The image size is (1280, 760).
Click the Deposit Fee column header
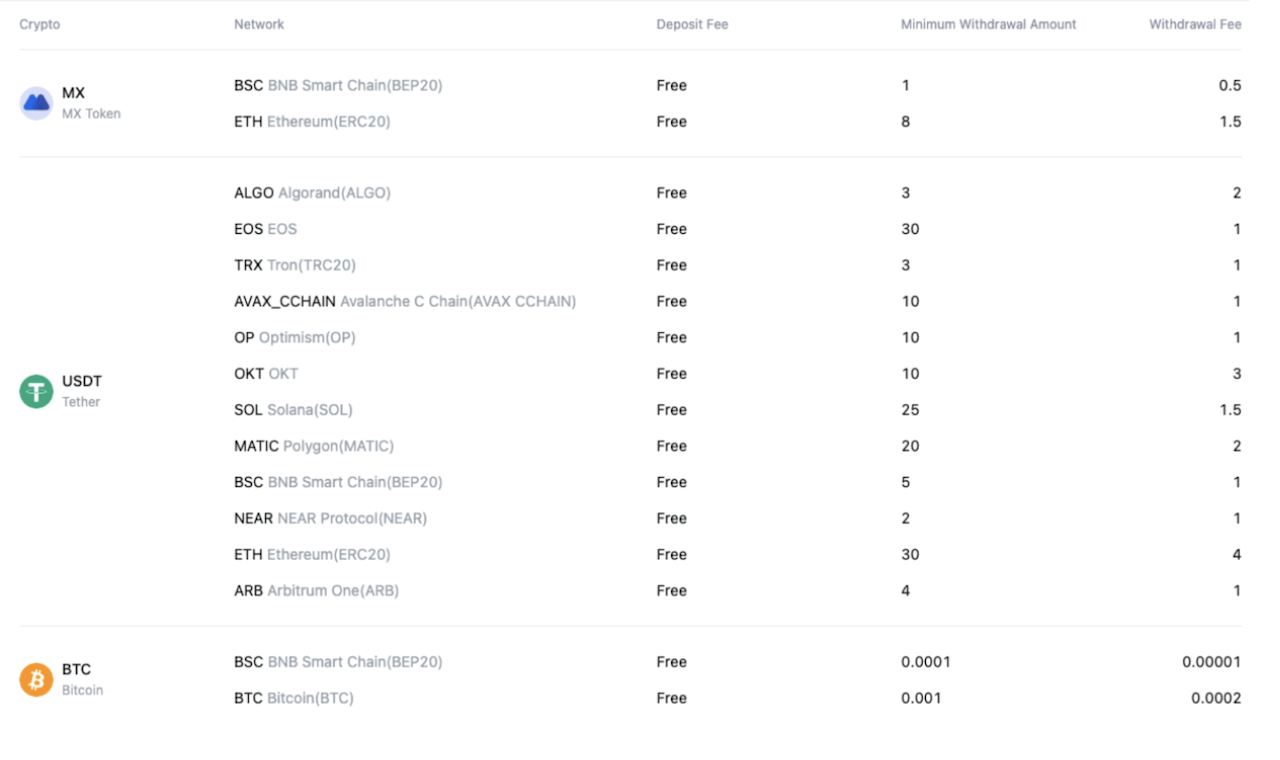(692, 24)
